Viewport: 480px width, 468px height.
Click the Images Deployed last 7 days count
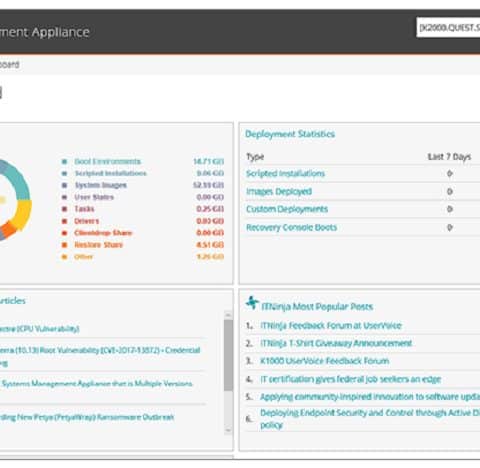pos(450,192)
